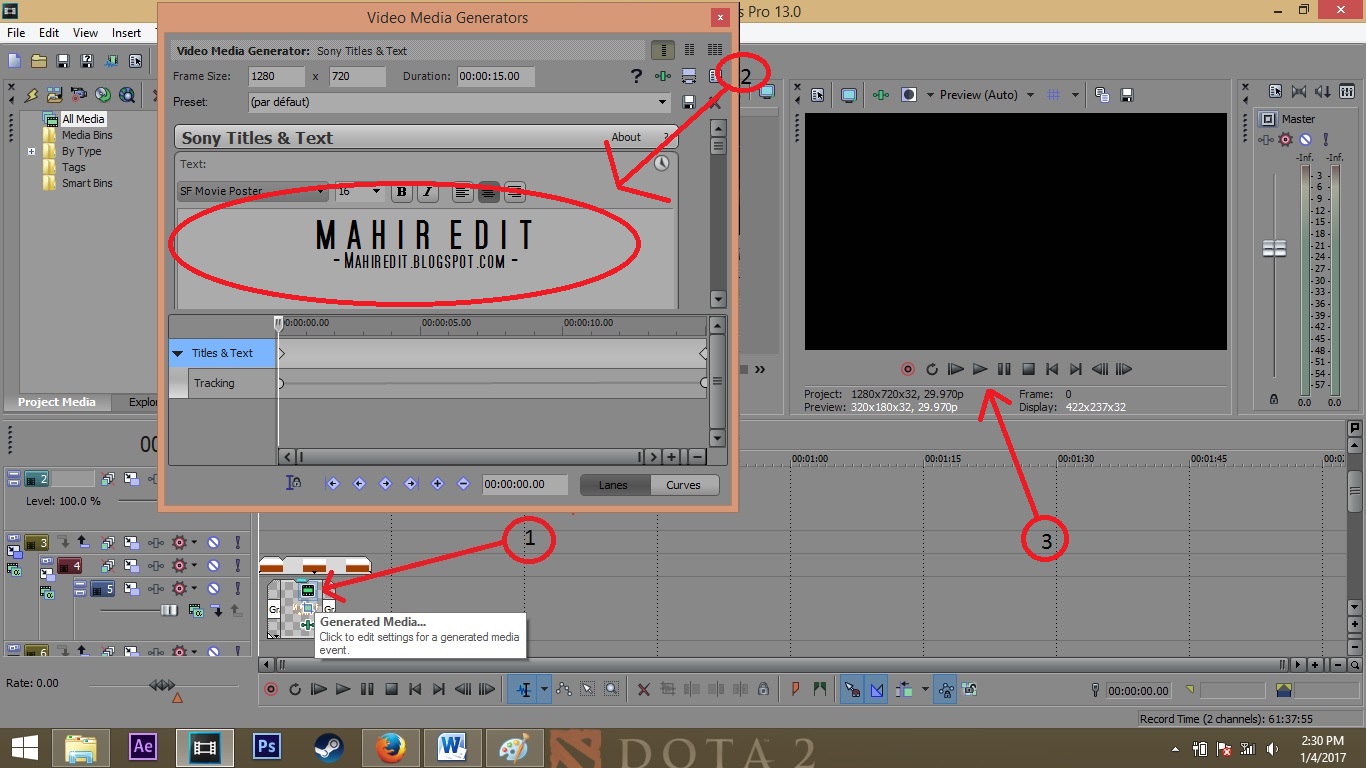Open split screen view in preview toolbar
The height and width of the screenshot is (768, 1366).
tap(909, 95)
